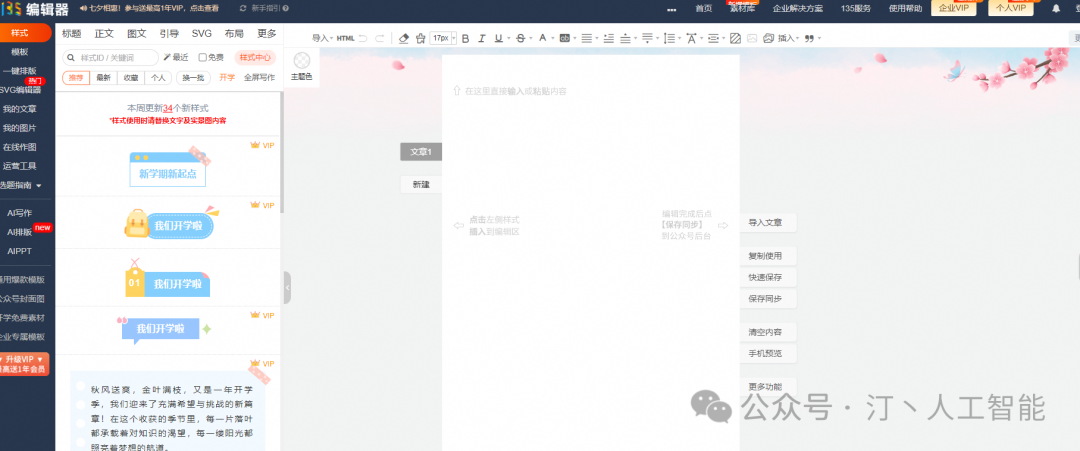The image size is (1080, 451).
Task: Open the font color dropdown arrow
Action: click(552, 39)
